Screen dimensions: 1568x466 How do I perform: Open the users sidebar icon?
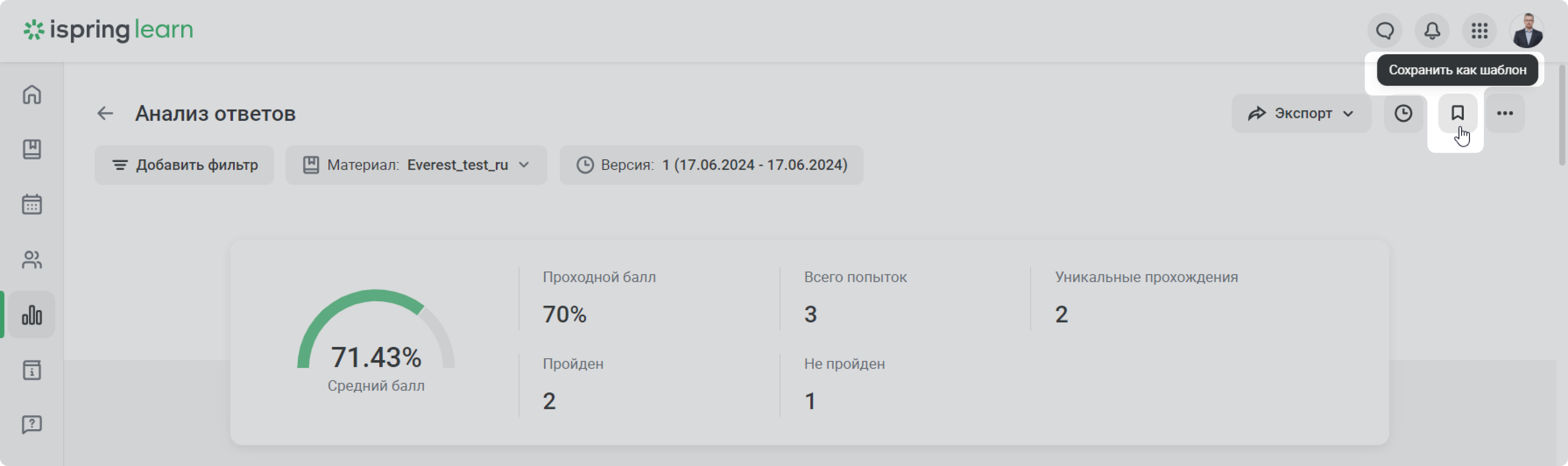point(32,259)
